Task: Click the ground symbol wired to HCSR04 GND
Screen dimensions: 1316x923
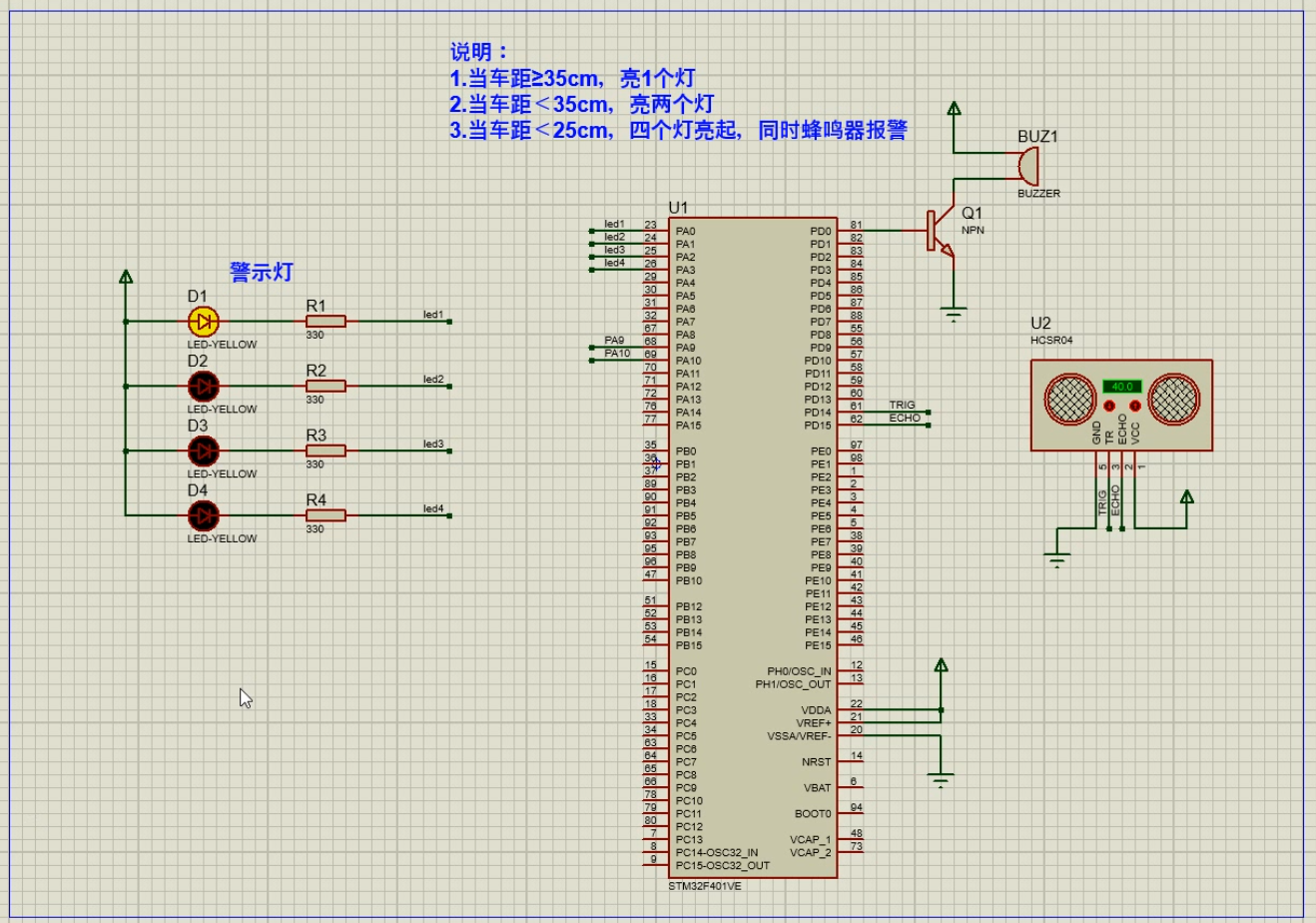Action: point(1057,559)
